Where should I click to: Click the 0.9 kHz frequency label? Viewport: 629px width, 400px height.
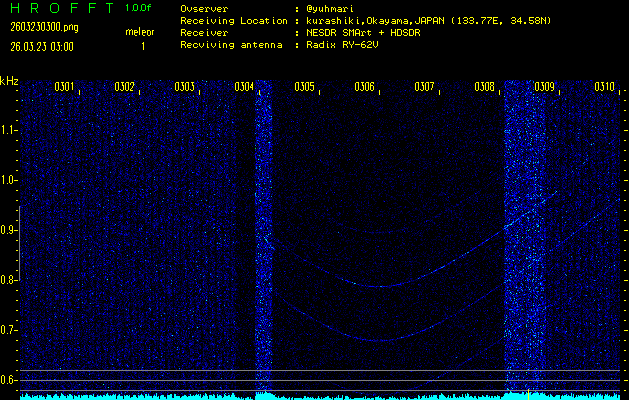point(9,230)
